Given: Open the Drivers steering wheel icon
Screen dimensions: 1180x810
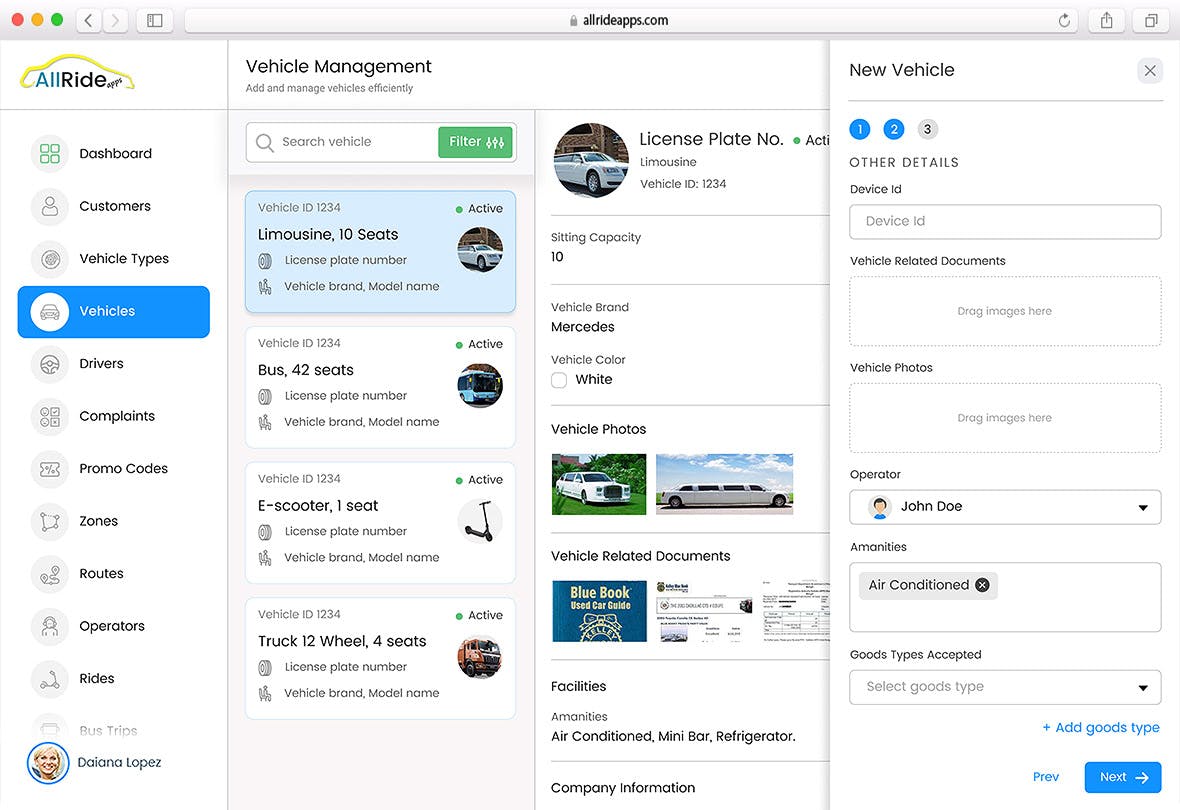Looking at the screenshot, I should (50, 364).
